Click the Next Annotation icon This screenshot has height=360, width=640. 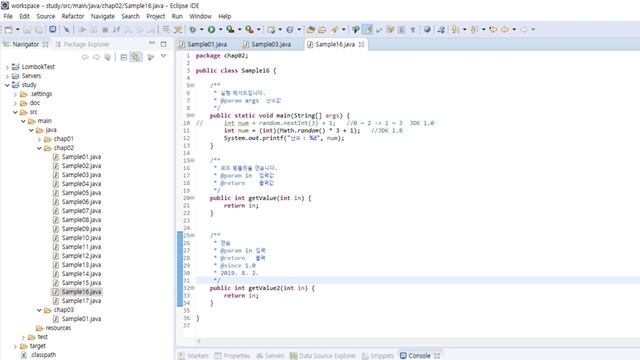[x=455, y=29]
